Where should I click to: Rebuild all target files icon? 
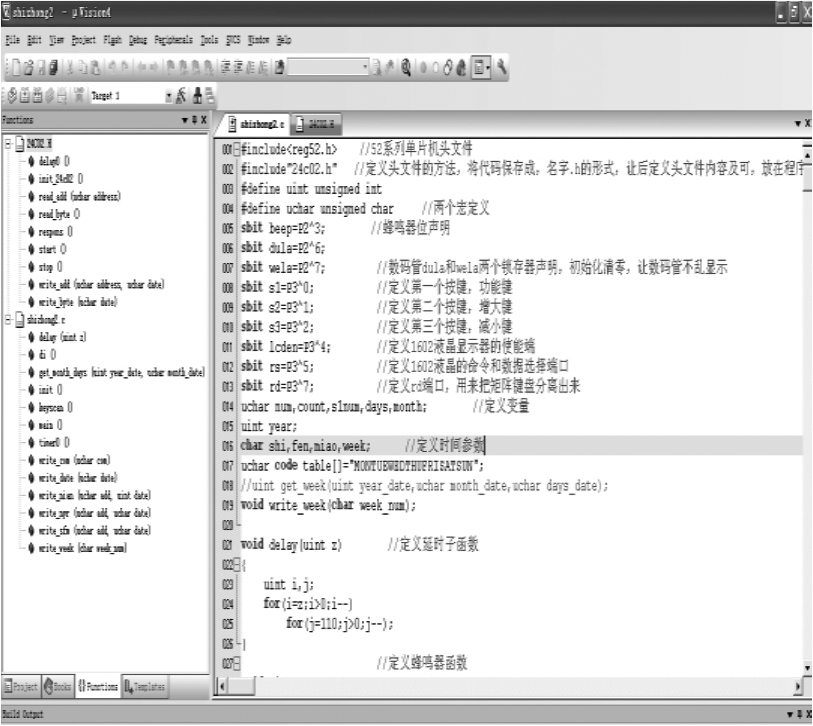coord(37,95)
